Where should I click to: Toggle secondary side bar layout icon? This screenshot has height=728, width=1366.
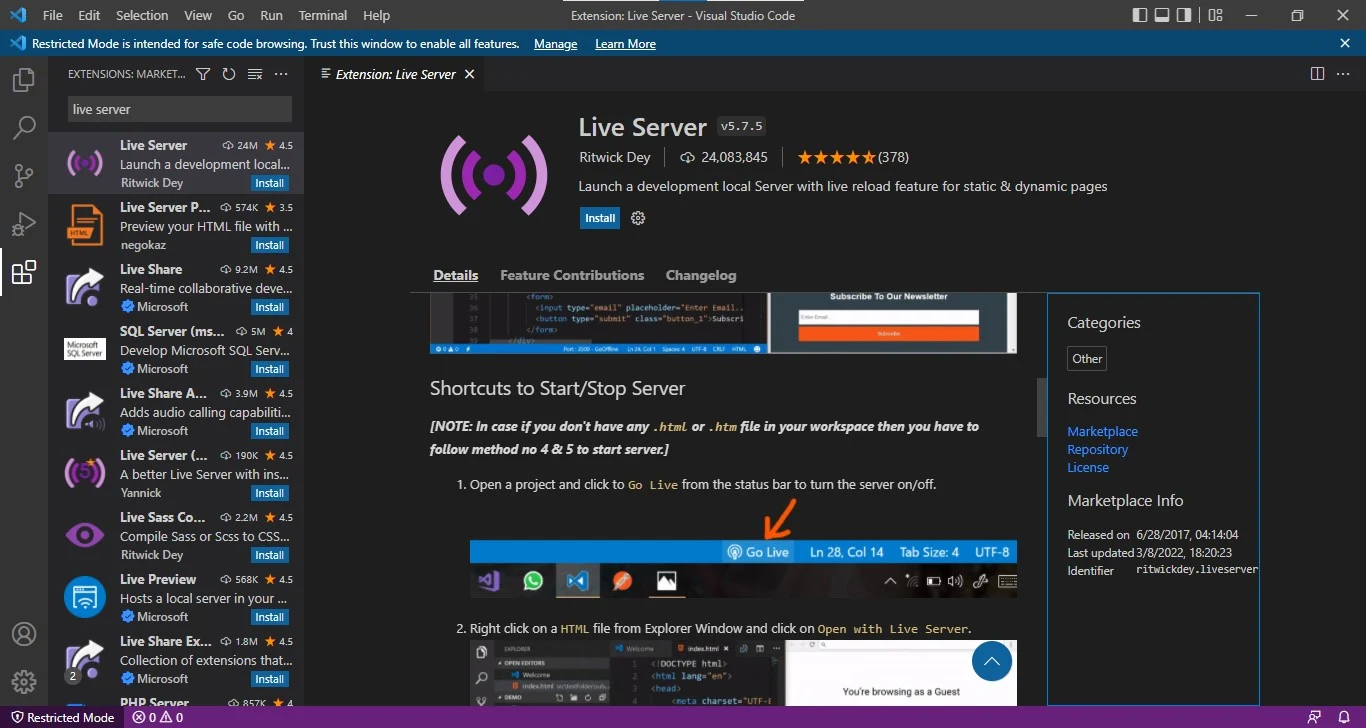coord(1184,15)
